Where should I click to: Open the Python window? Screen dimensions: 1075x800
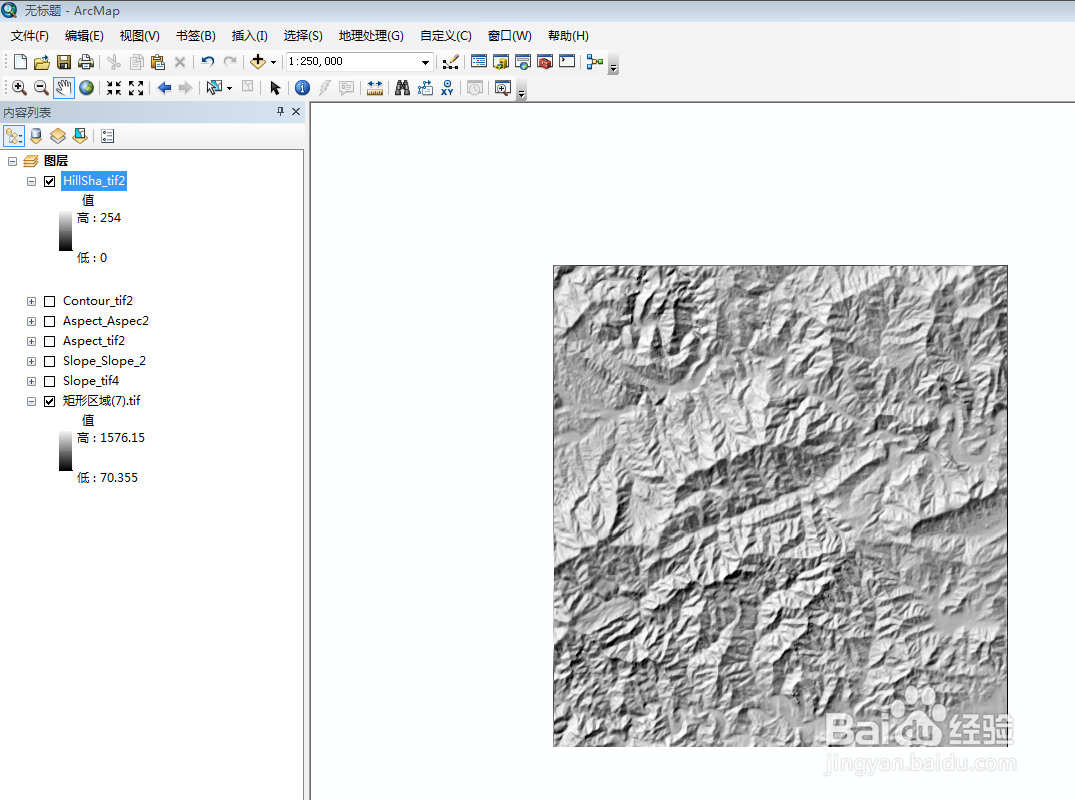pos(567,62)
